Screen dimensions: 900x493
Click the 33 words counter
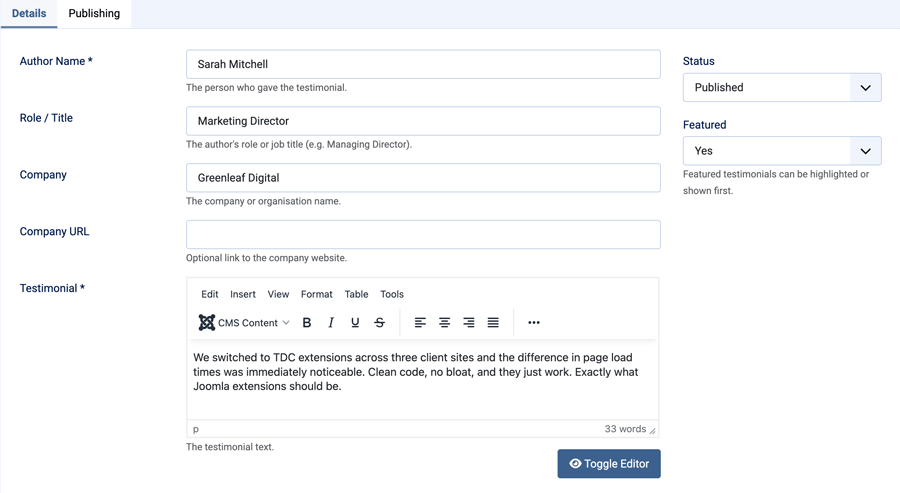tap(625, 429)
